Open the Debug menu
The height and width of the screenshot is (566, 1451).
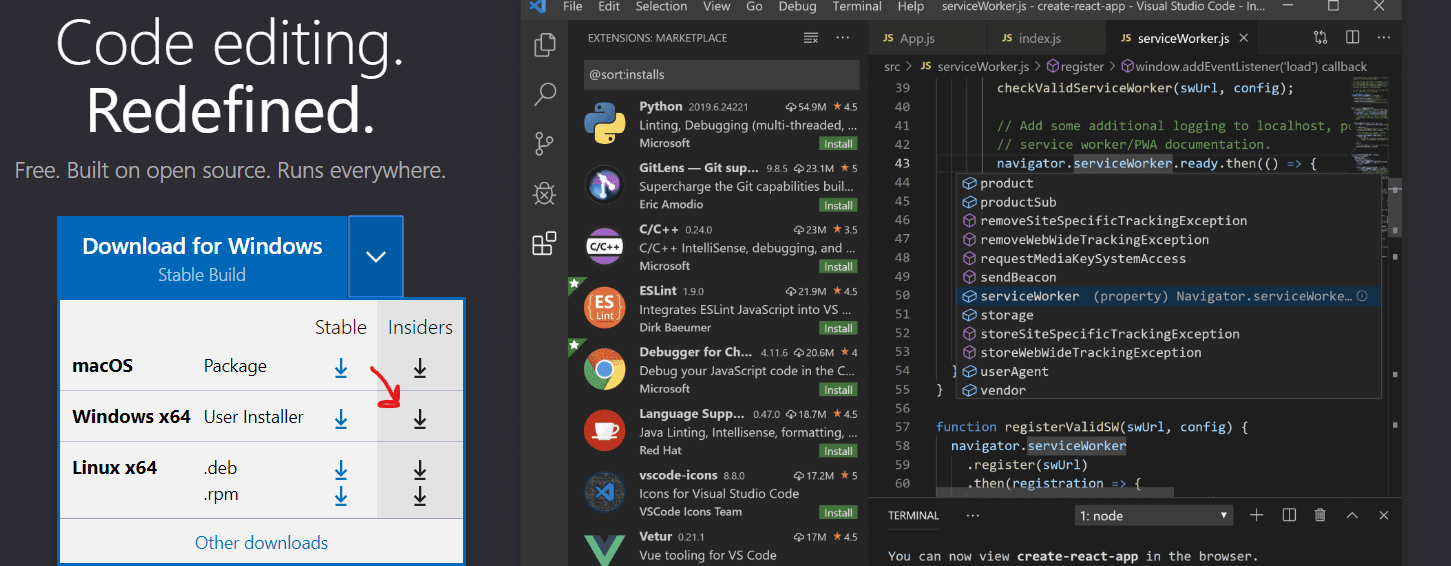pyautogui.click(x=797, y=6)
